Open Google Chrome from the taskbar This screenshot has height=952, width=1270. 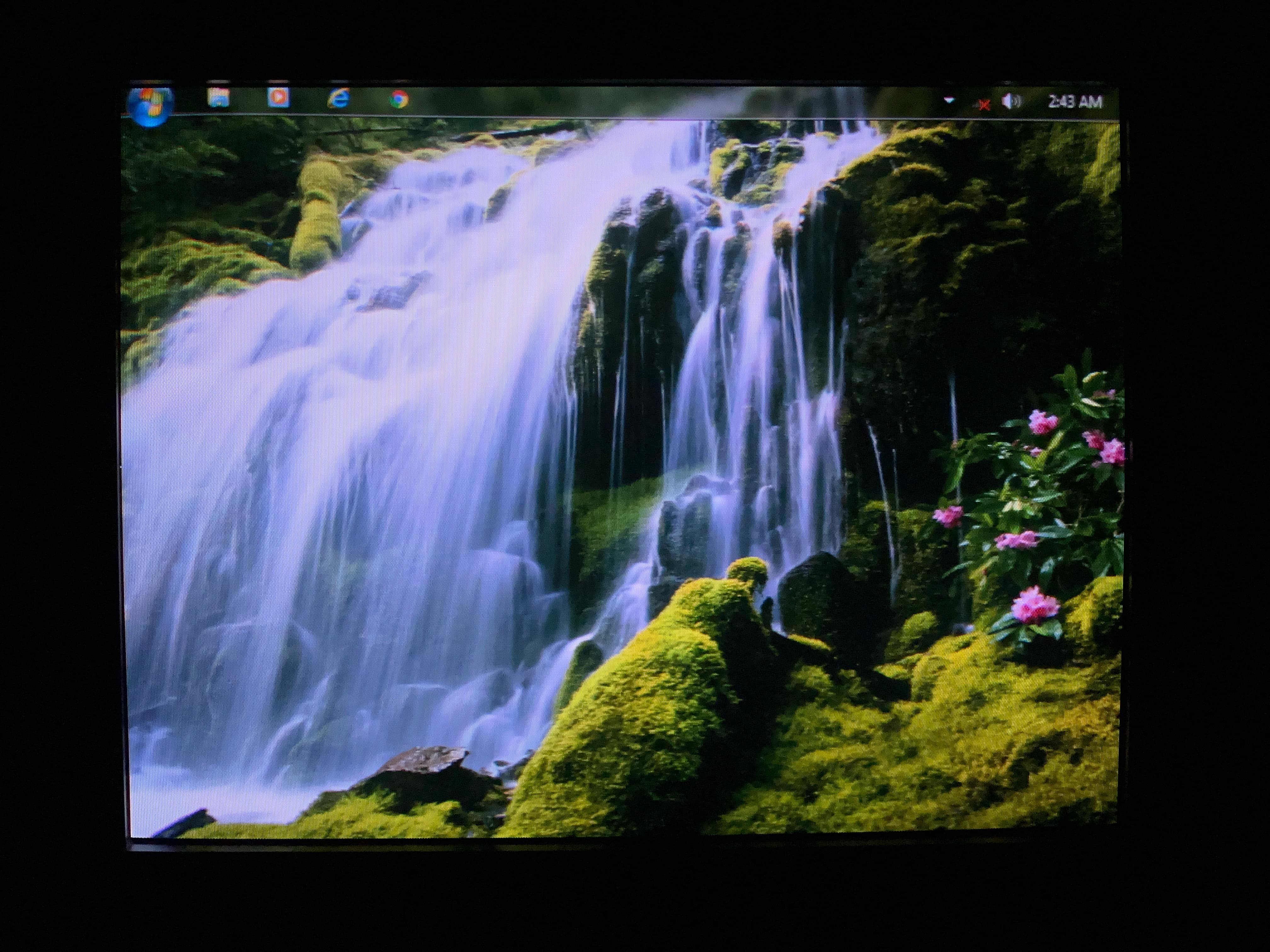(x=399, y=100)
